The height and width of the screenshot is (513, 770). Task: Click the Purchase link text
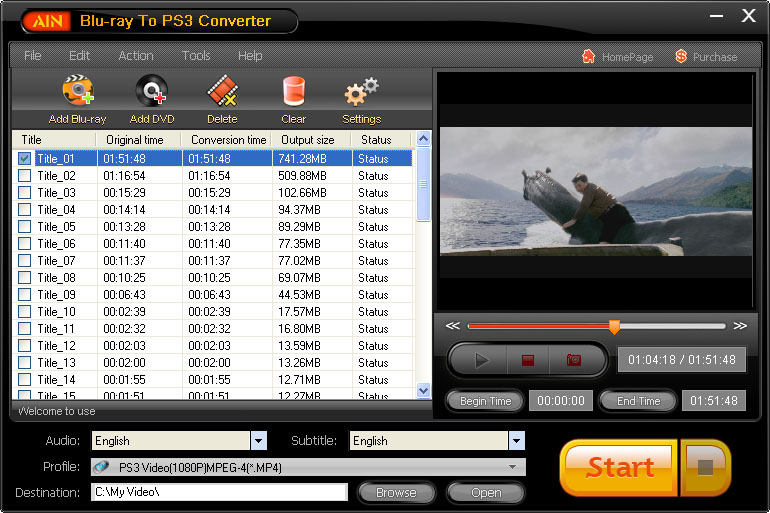[715, 57]
